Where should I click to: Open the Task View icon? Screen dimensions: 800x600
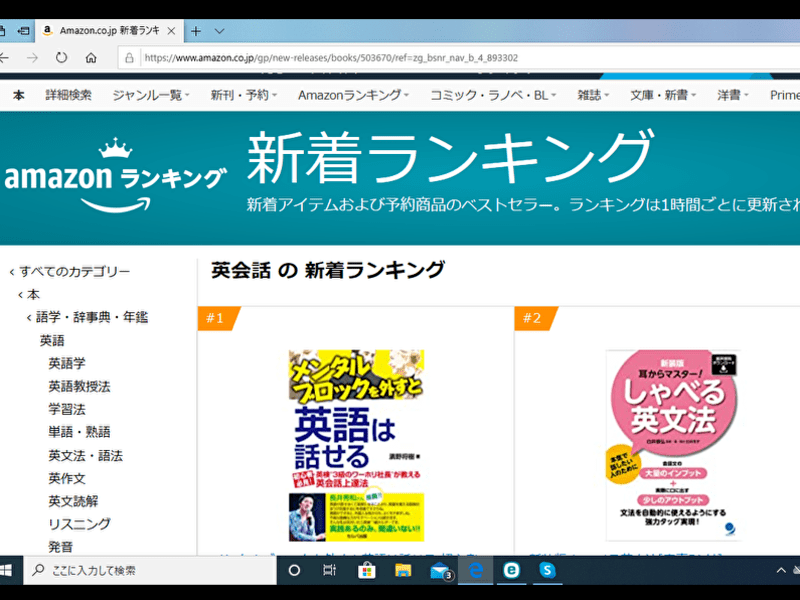329,570
